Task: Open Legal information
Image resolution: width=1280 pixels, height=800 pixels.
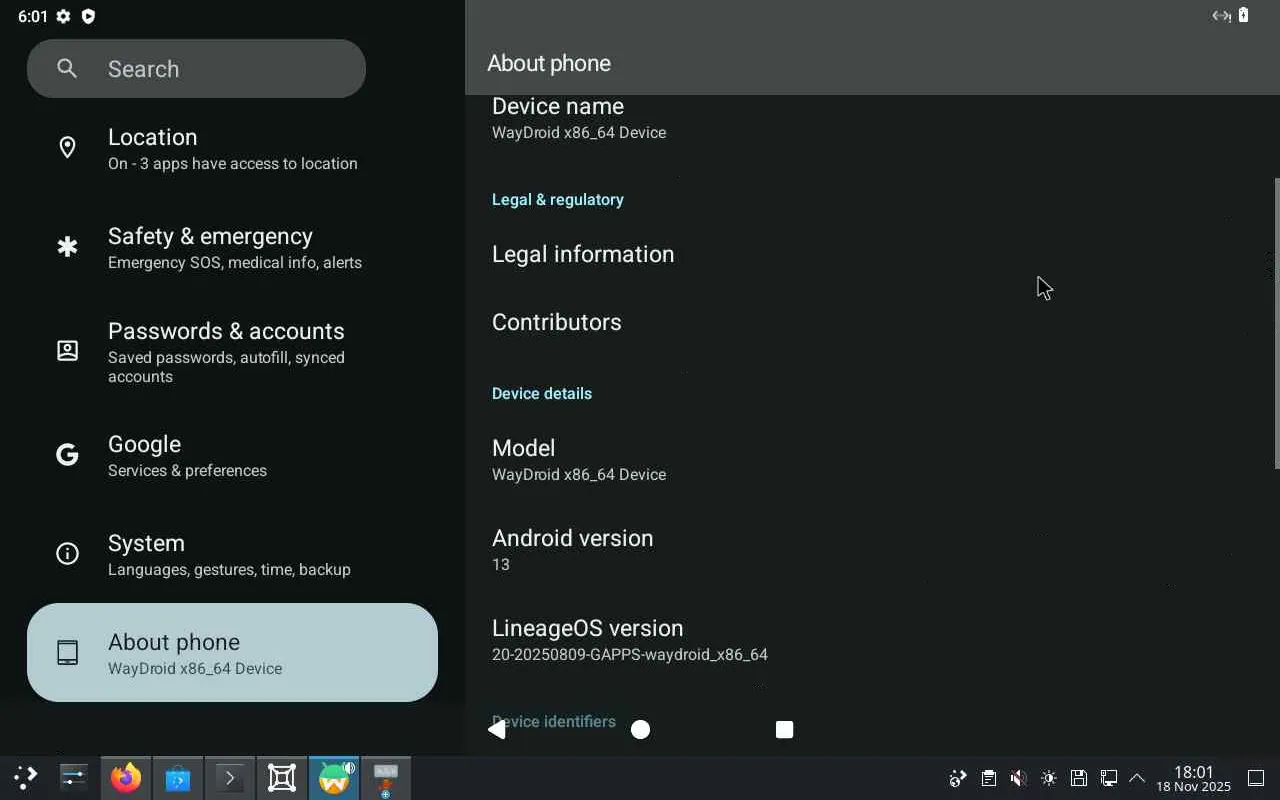Action: pyautogui.click(x=870, y=254)
